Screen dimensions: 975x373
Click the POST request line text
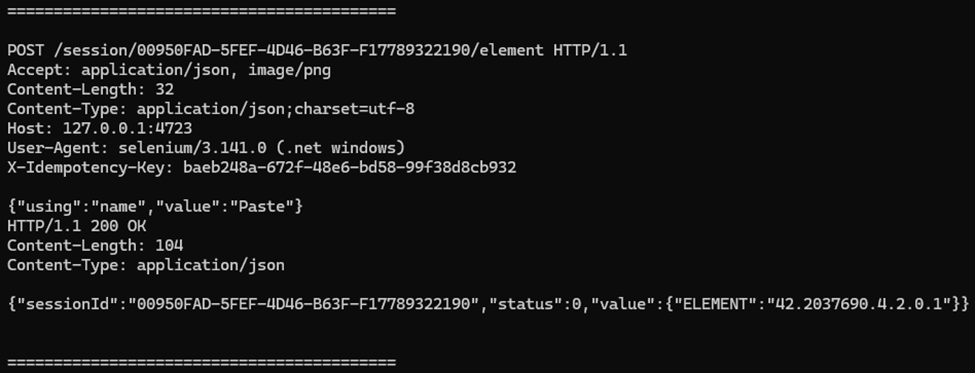click(317, 50)
